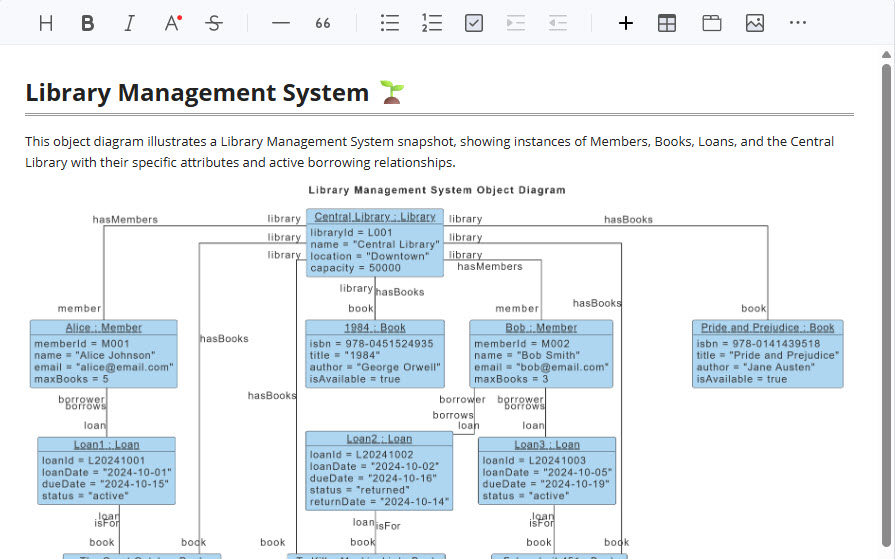Click email alice@email.com attribute

(104, 367)
